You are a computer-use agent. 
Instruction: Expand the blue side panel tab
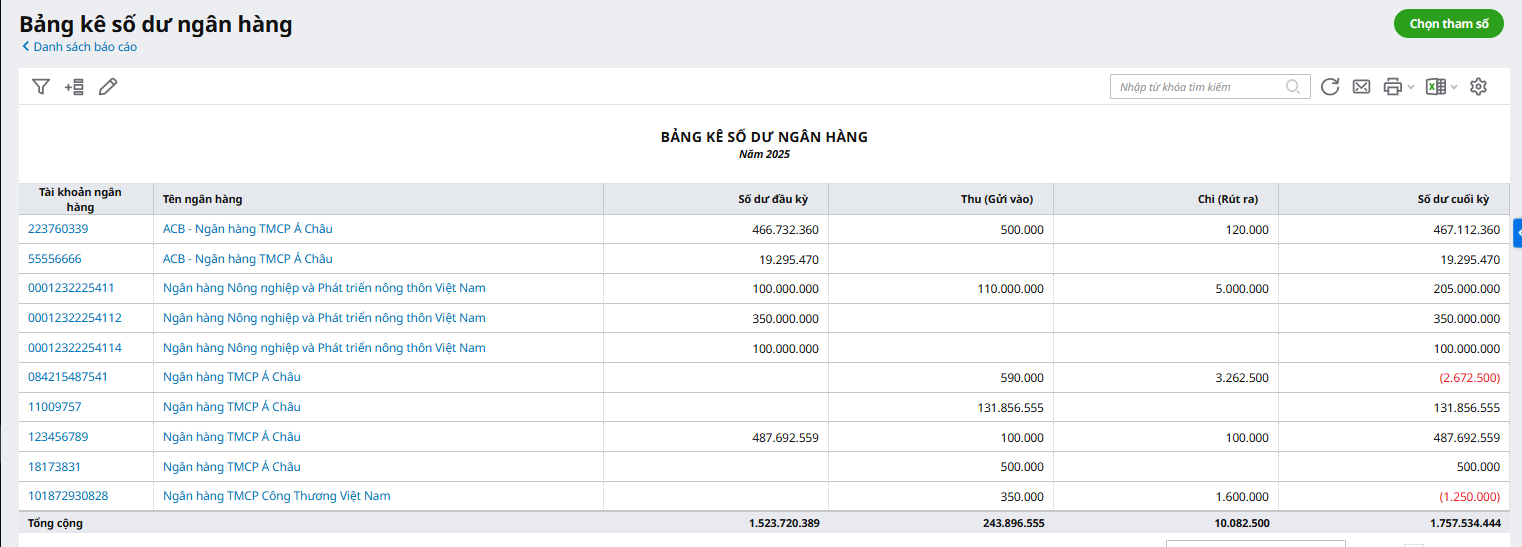tap(1517, 233)
